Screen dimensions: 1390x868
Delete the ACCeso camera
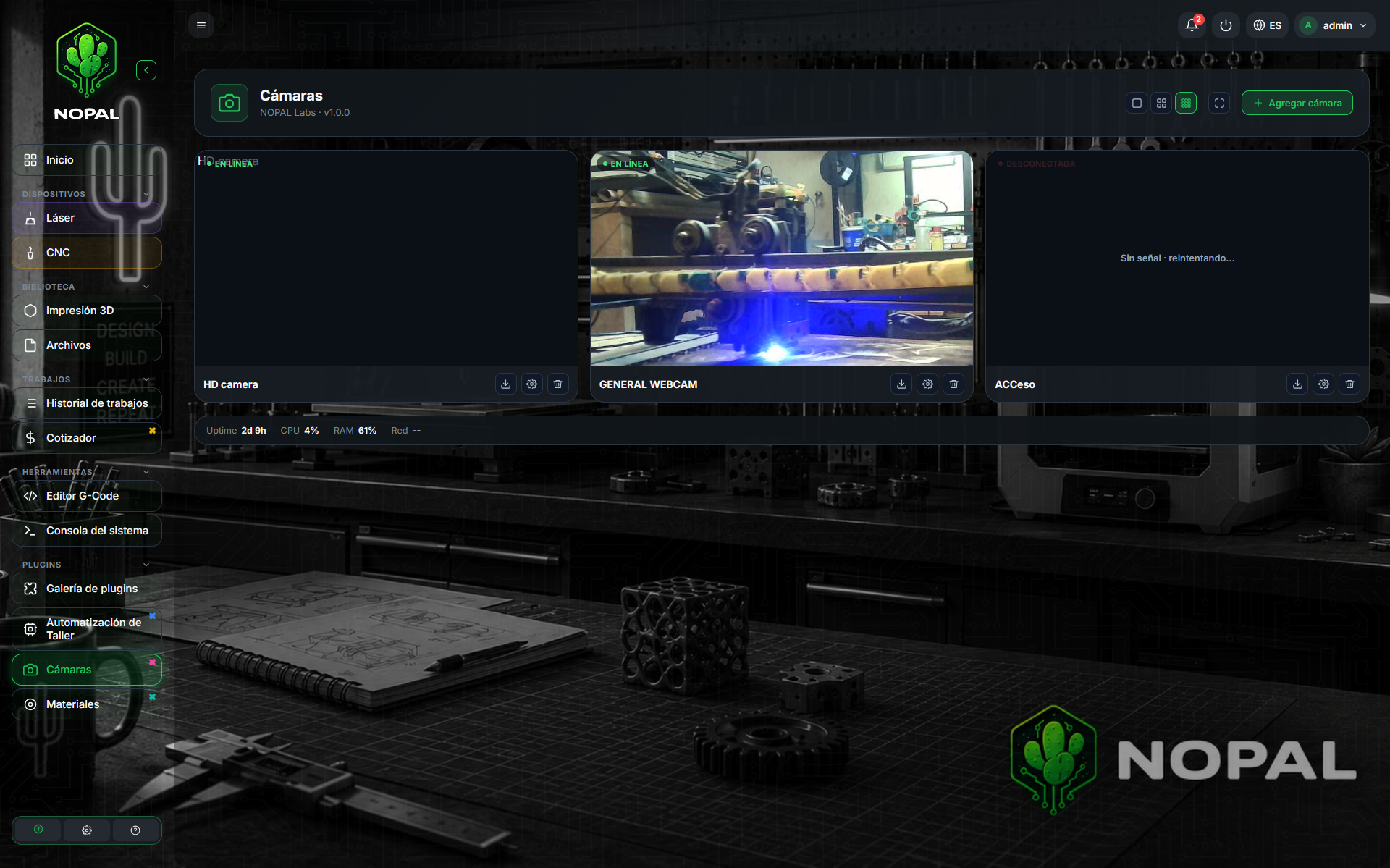pyautogui.click(x=1349, y=384)
